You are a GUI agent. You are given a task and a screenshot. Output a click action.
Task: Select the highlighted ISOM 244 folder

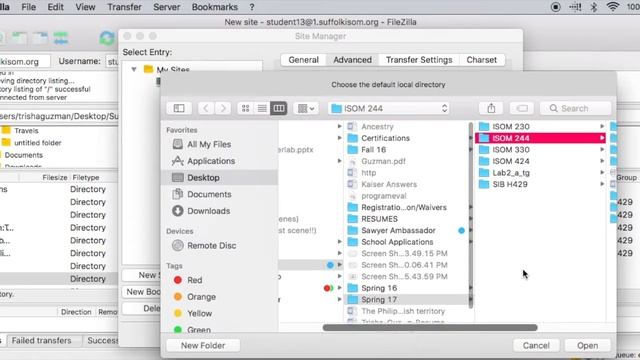coord(540,138)
